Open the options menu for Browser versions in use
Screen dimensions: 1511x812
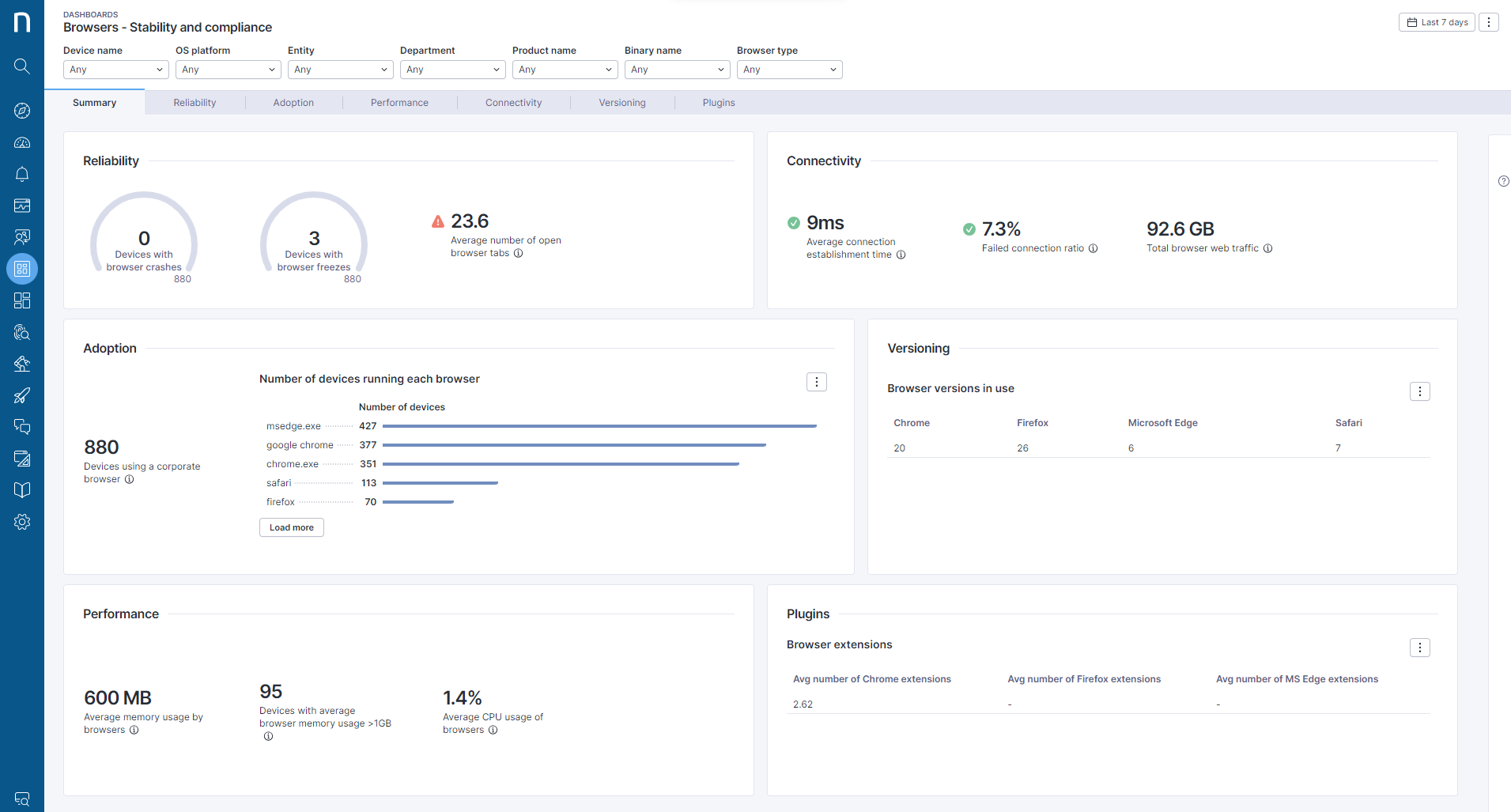[x=1420, y=391]
